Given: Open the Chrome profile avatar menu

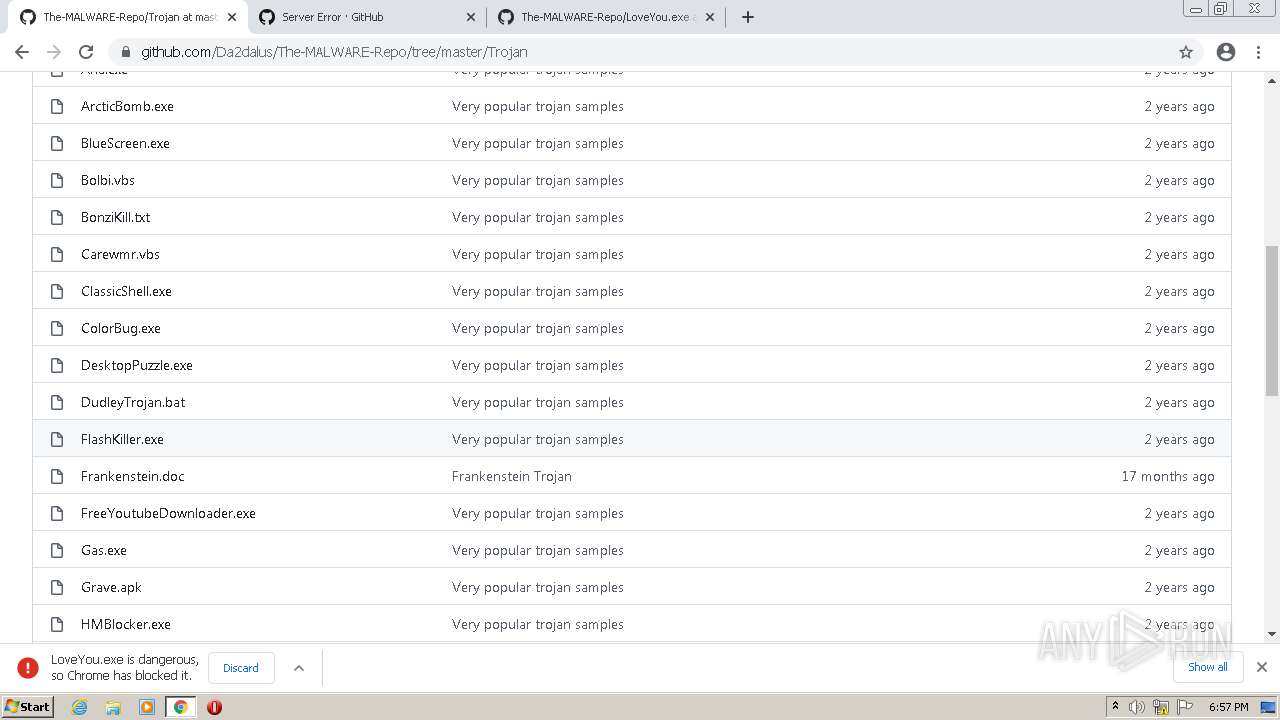Looking at the screenshot, I should [x=1226, y=52].
